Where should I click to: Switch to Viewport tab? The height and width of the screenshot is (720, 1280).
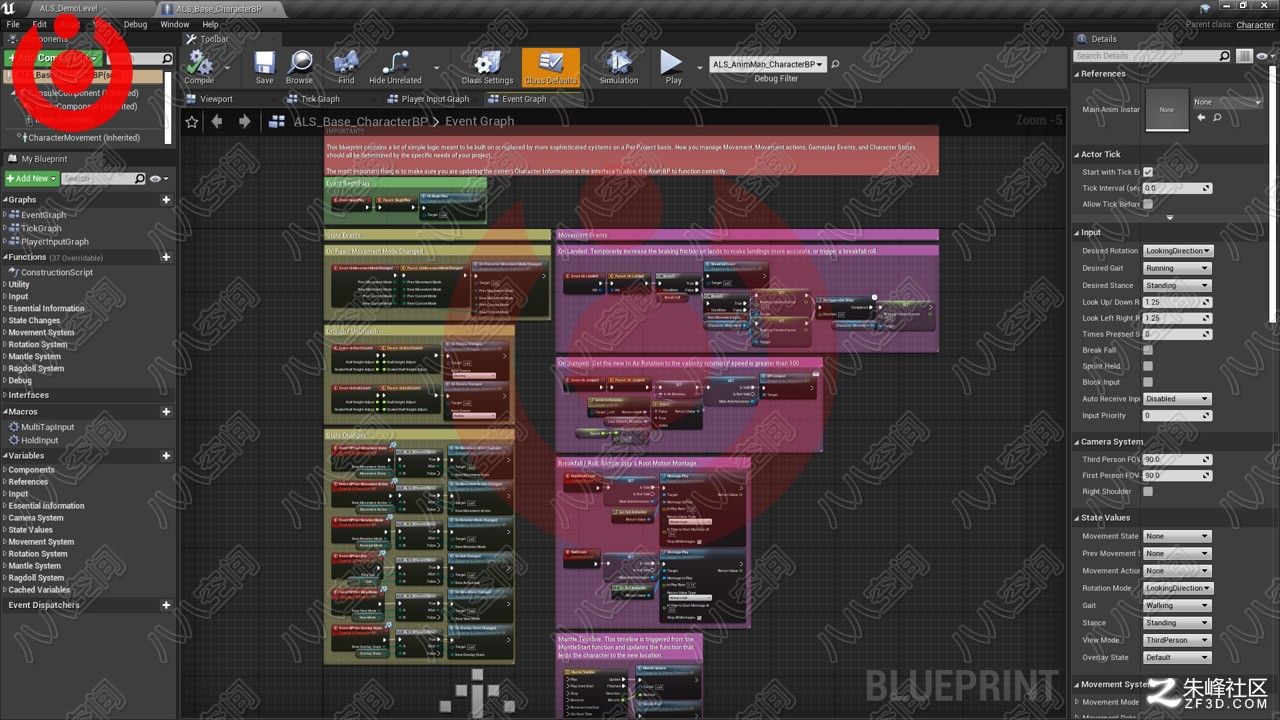pos(216,99)
